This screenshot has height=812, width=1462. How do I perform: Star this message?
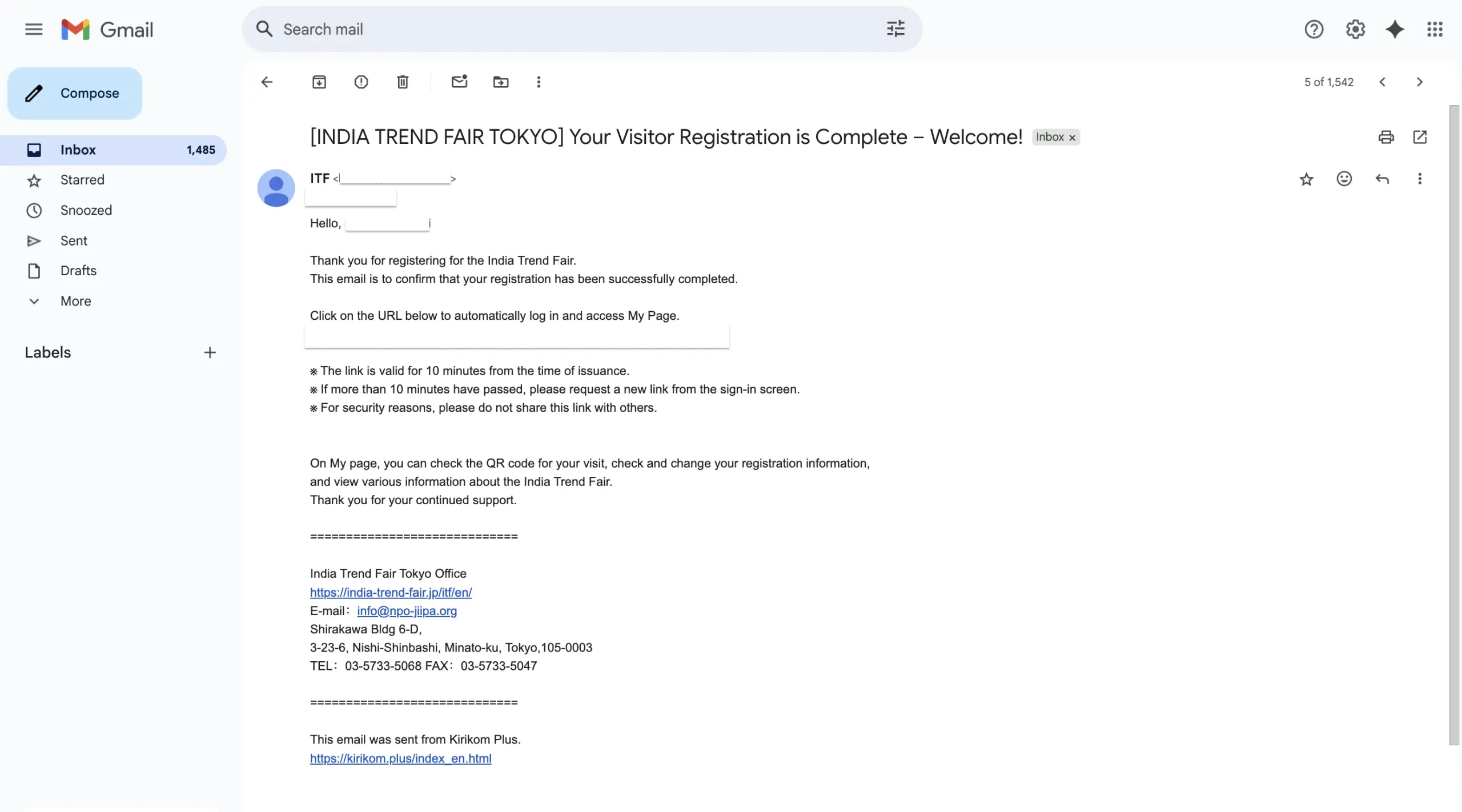click(x=1307, y=179)
